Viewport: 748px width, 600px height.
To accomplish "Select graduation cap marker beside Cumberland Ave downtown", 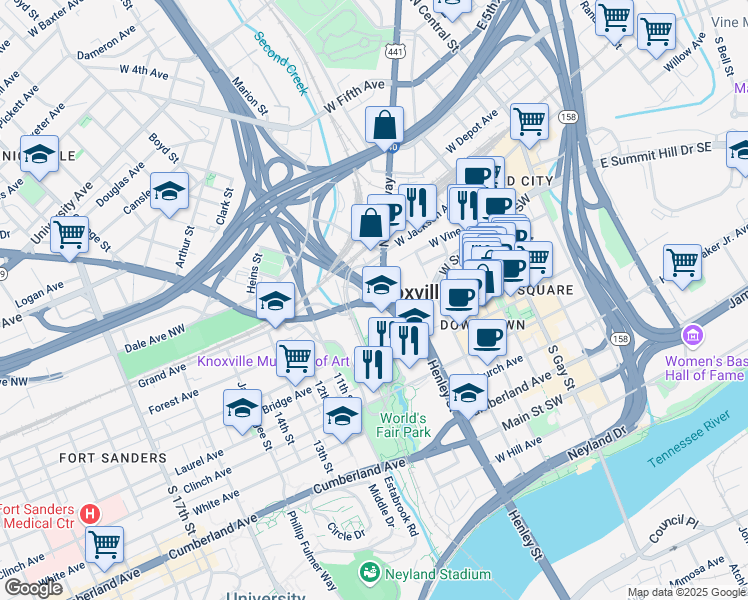I will coord(468,395).
